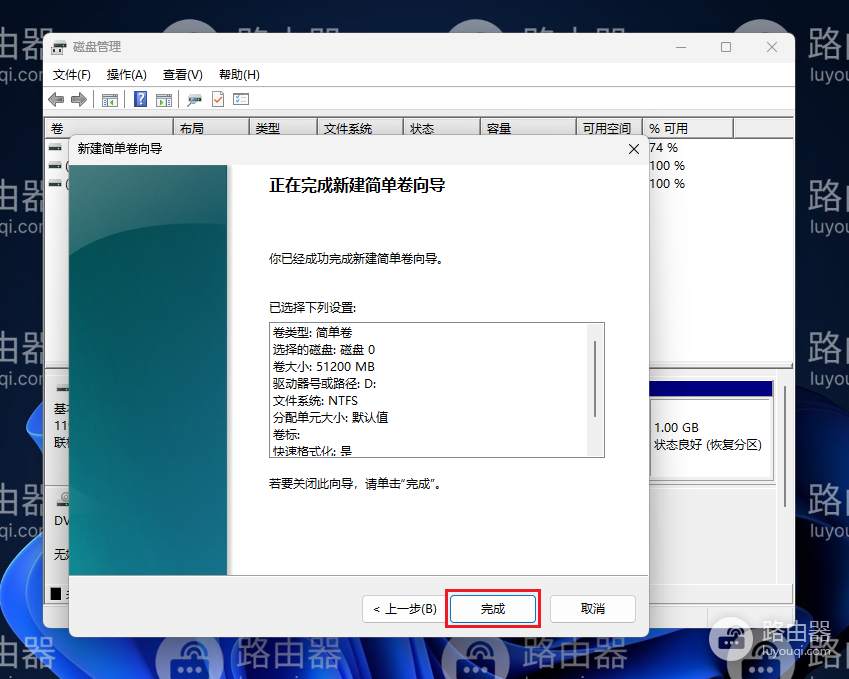Screen dimensions: 849x679
Task: Click the checklist settings toolbar icon
Action: click(241, 99)
